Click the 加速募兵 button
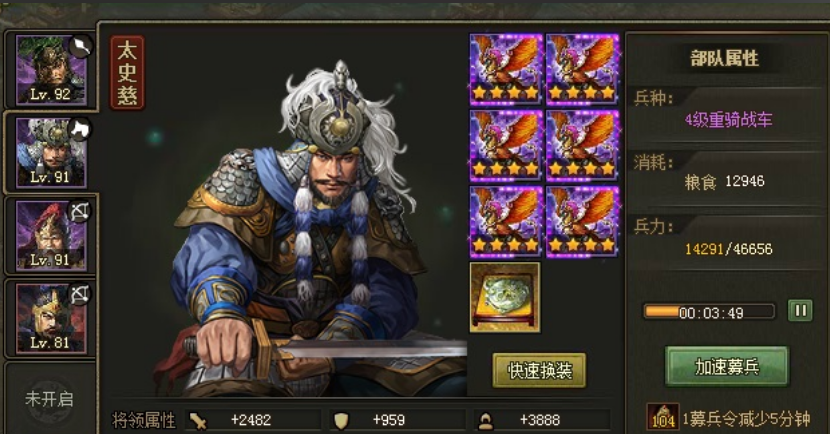Image resolution: width=830 pixels, height=434 pixels. click(727, 366)
